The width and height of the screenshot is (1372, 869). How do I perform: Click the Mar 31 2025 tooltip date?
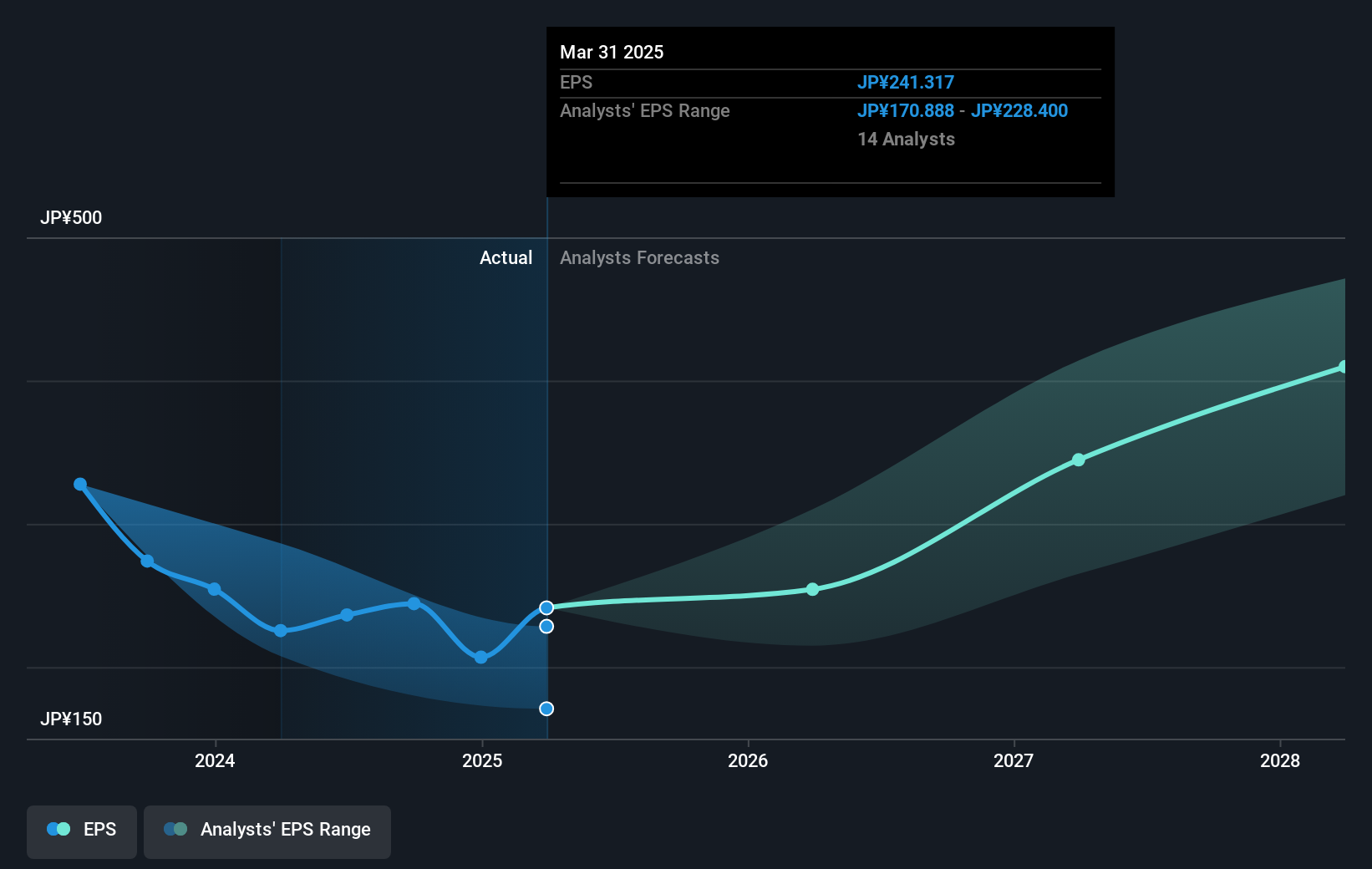coord(612,53)
